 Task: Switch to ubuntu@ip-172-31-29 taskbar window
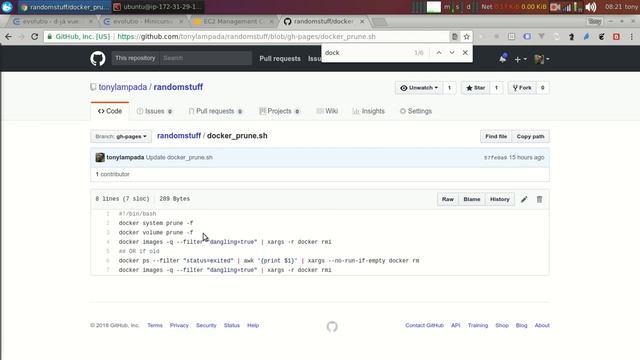click(158, 7)
